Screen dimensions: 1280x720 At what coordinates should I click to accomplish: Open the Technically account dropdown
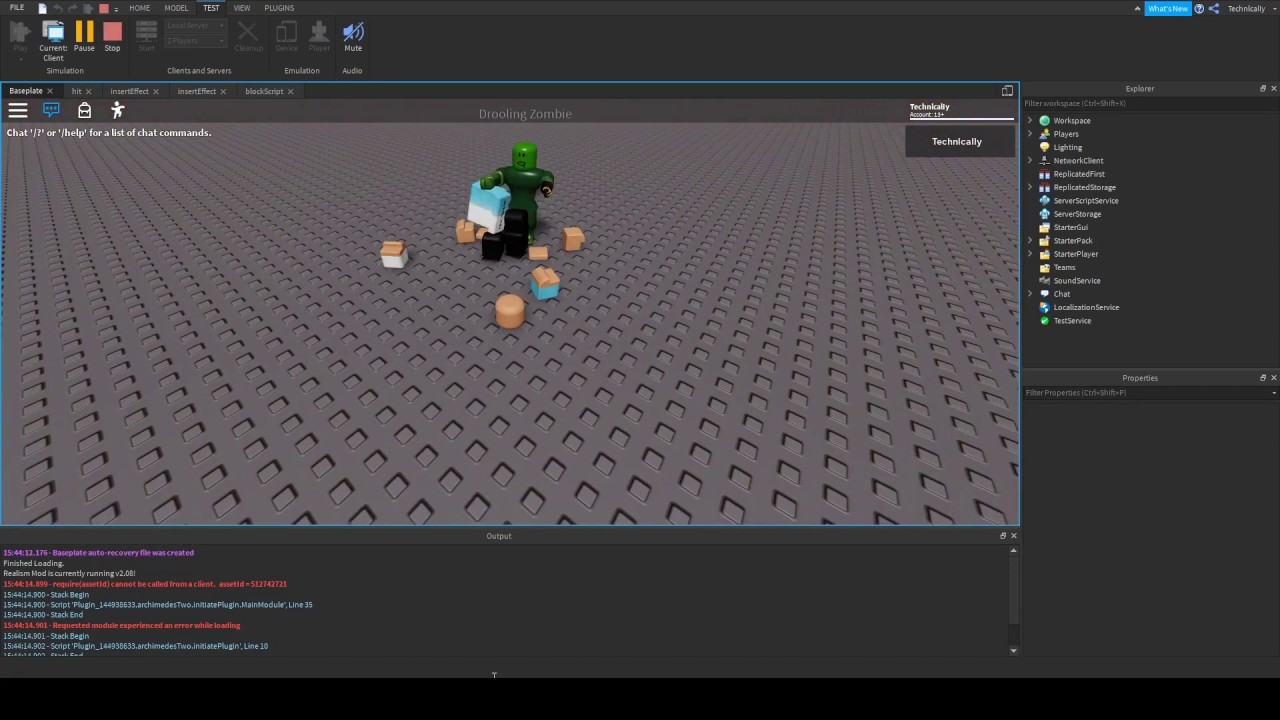(x=1251, y=9)
